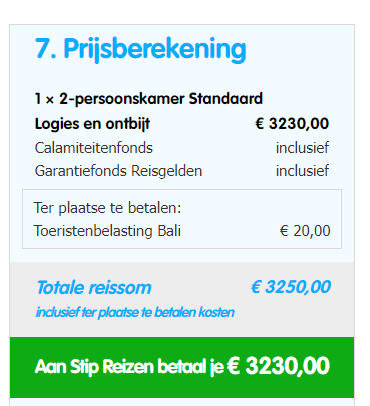
Task: Click 'inclusief' next to Calamiteitenfonds
Action: 302,148
